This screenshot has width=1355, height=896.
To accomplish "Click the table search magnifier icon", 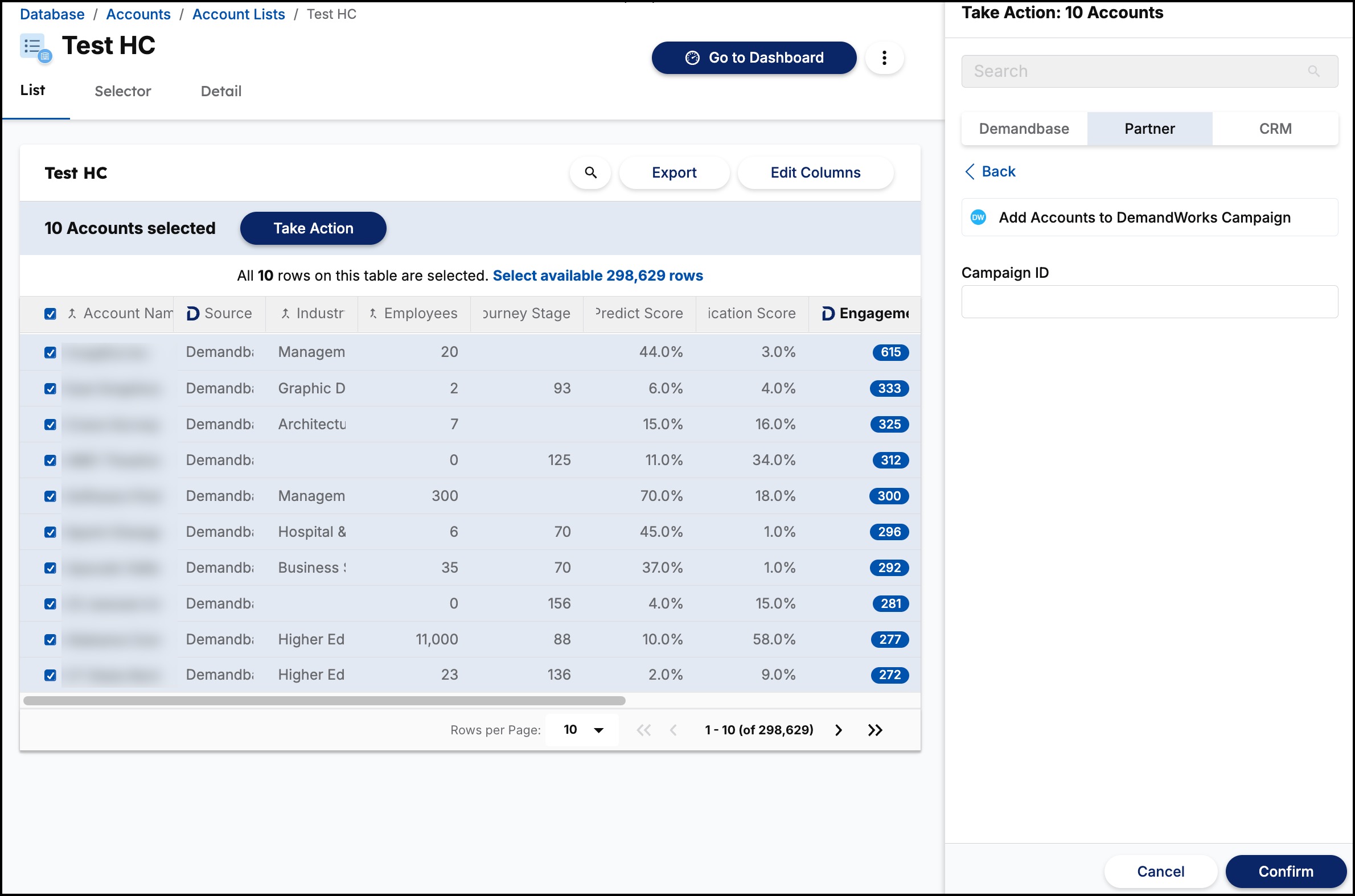I will [590, 172].
